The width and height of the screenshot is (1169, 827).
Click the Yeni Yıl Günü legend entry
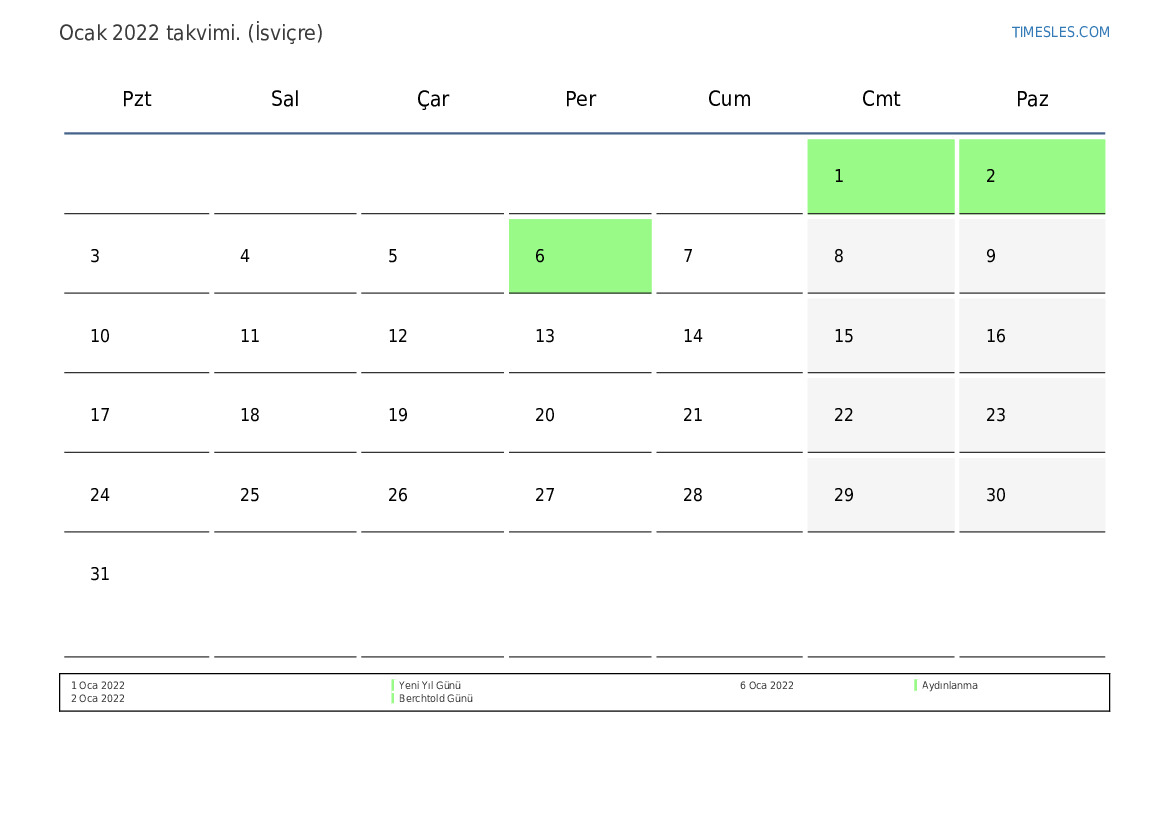click(430, 686)
